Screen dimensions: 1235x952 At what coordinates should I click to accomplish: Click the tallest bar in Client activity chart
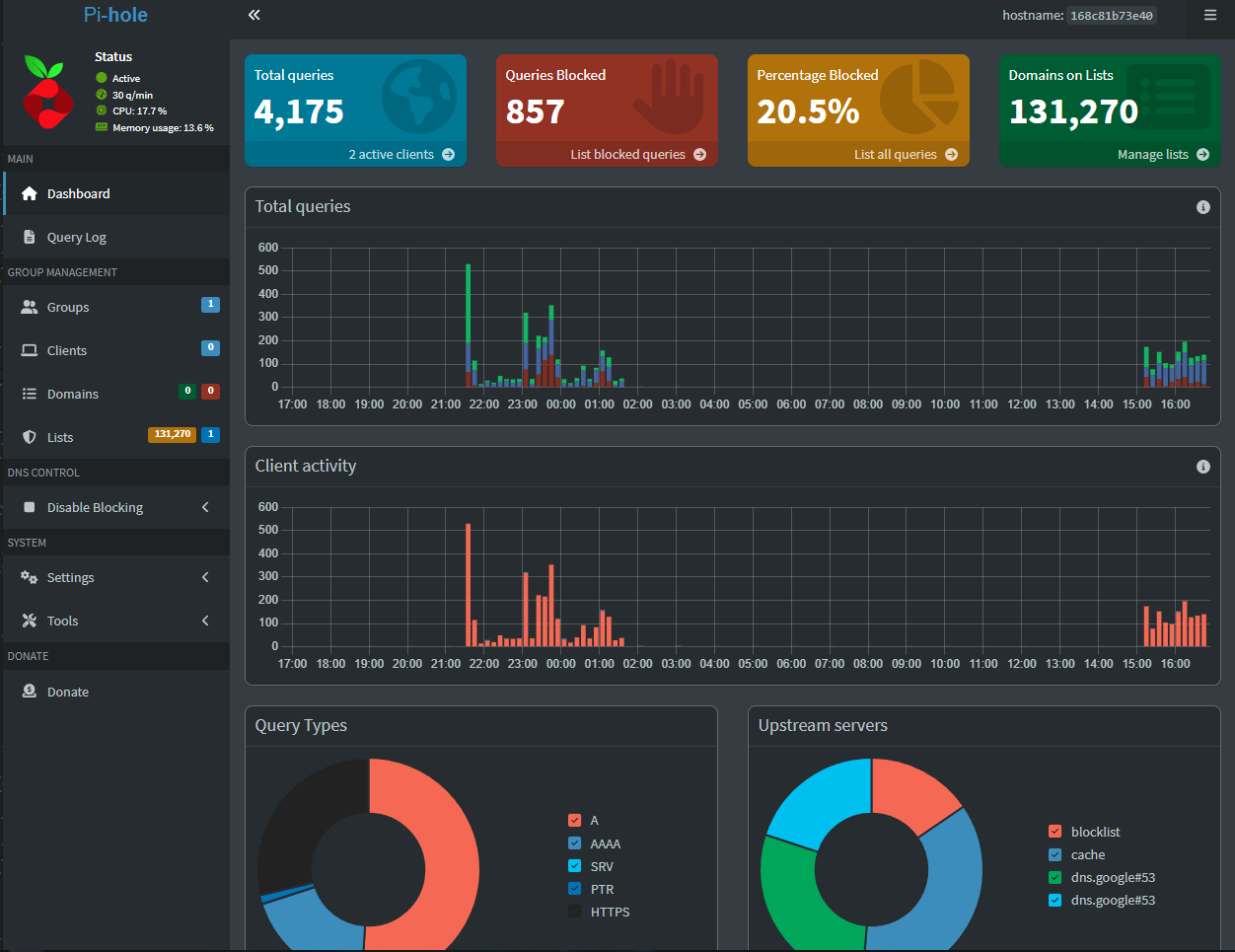pyautogui.click(x=468, y=584)
